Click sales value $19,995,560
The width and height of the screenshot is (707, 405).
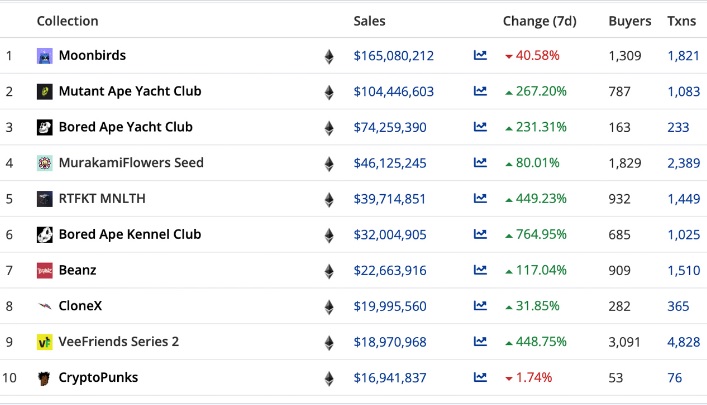tap(390, 306)
